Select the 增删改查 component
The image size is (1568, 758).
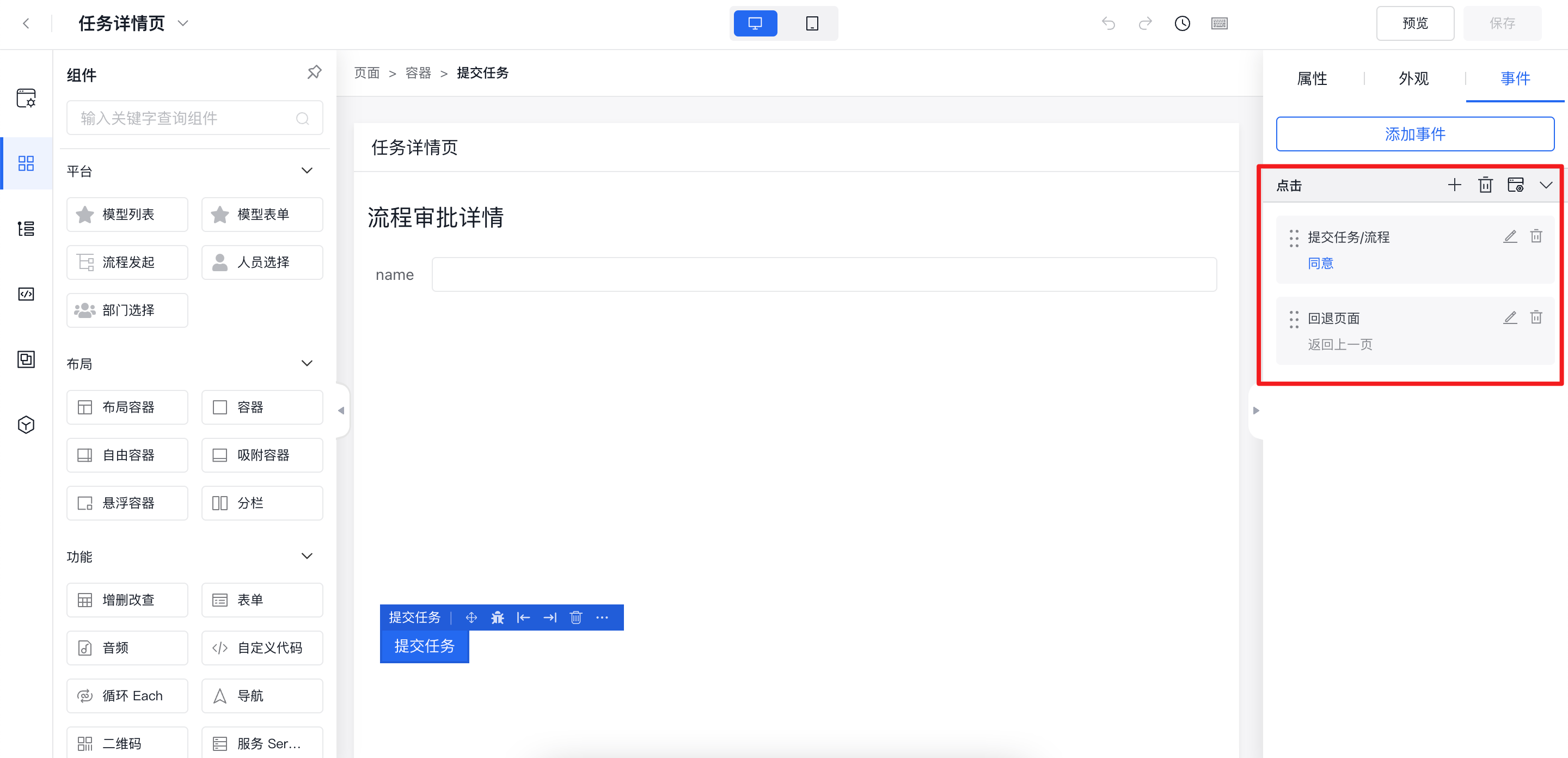coord(127,600)
